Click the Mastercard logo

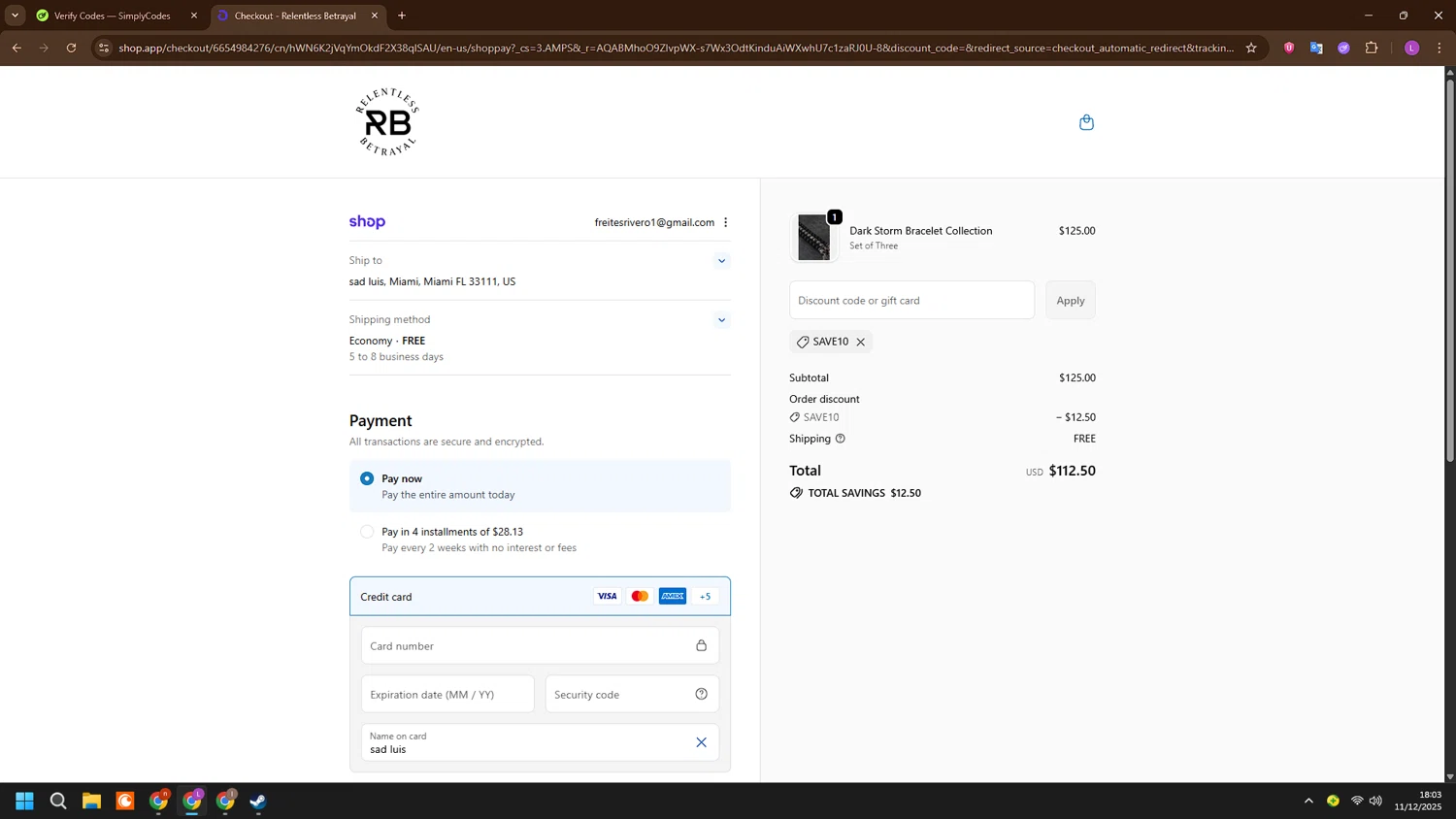pos(640,596)
